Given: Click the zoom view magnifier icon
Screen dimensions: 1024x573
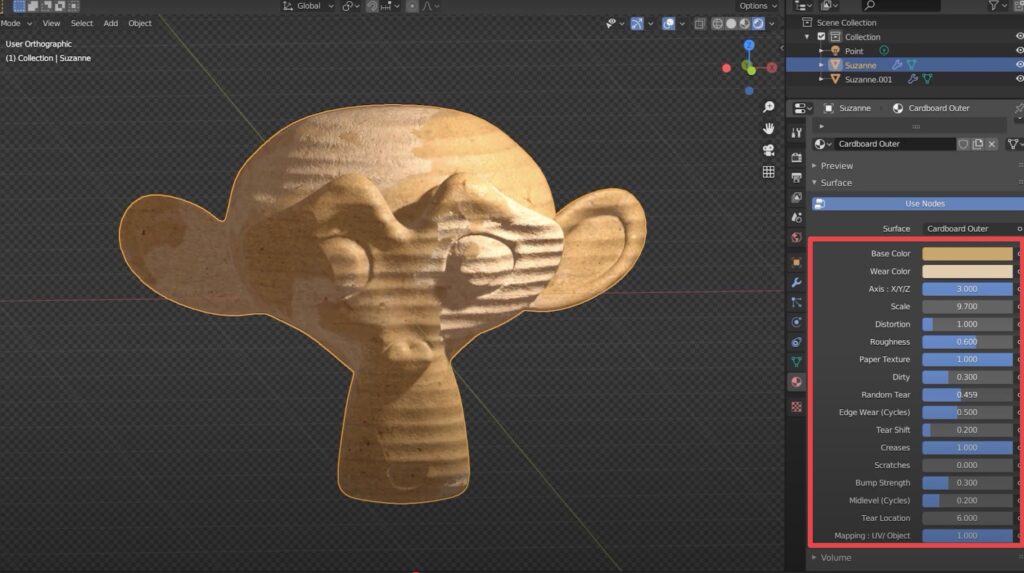Looking at the screenshot, I should 769,106.
